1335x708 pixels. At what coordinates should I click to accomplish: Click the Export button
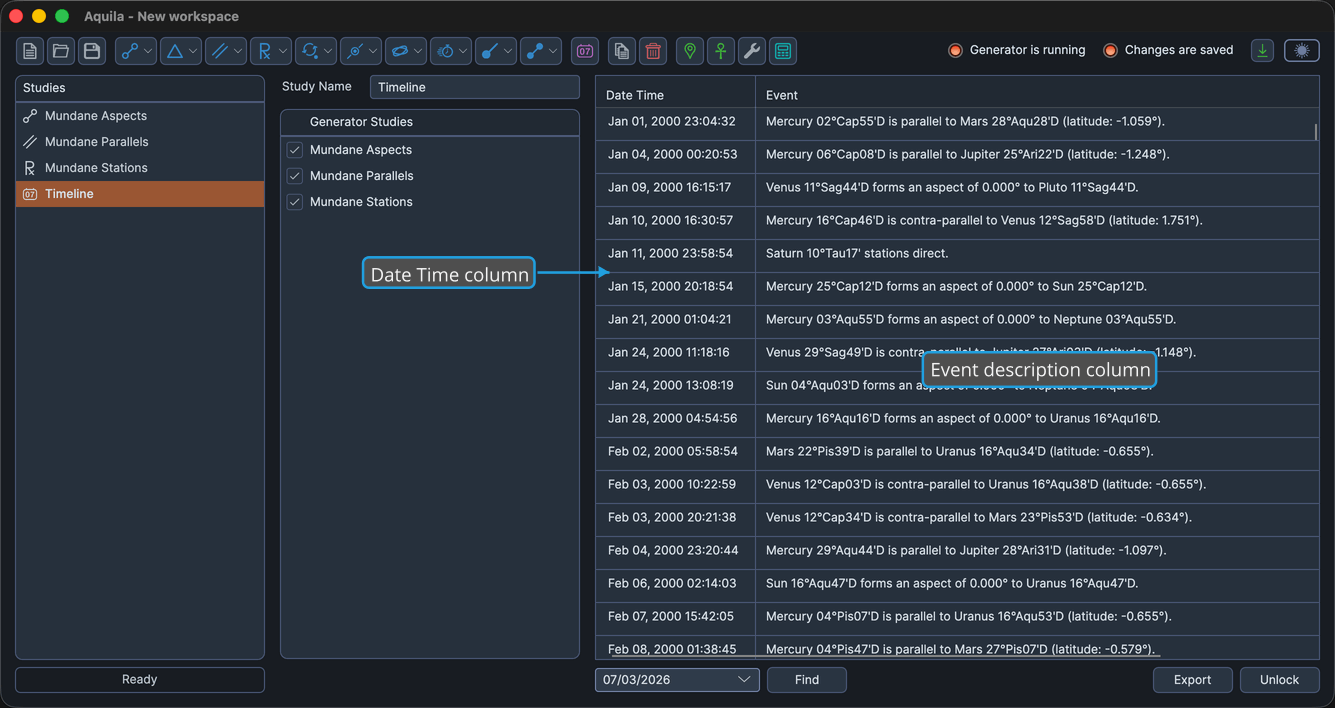(x=1192, y=680)
